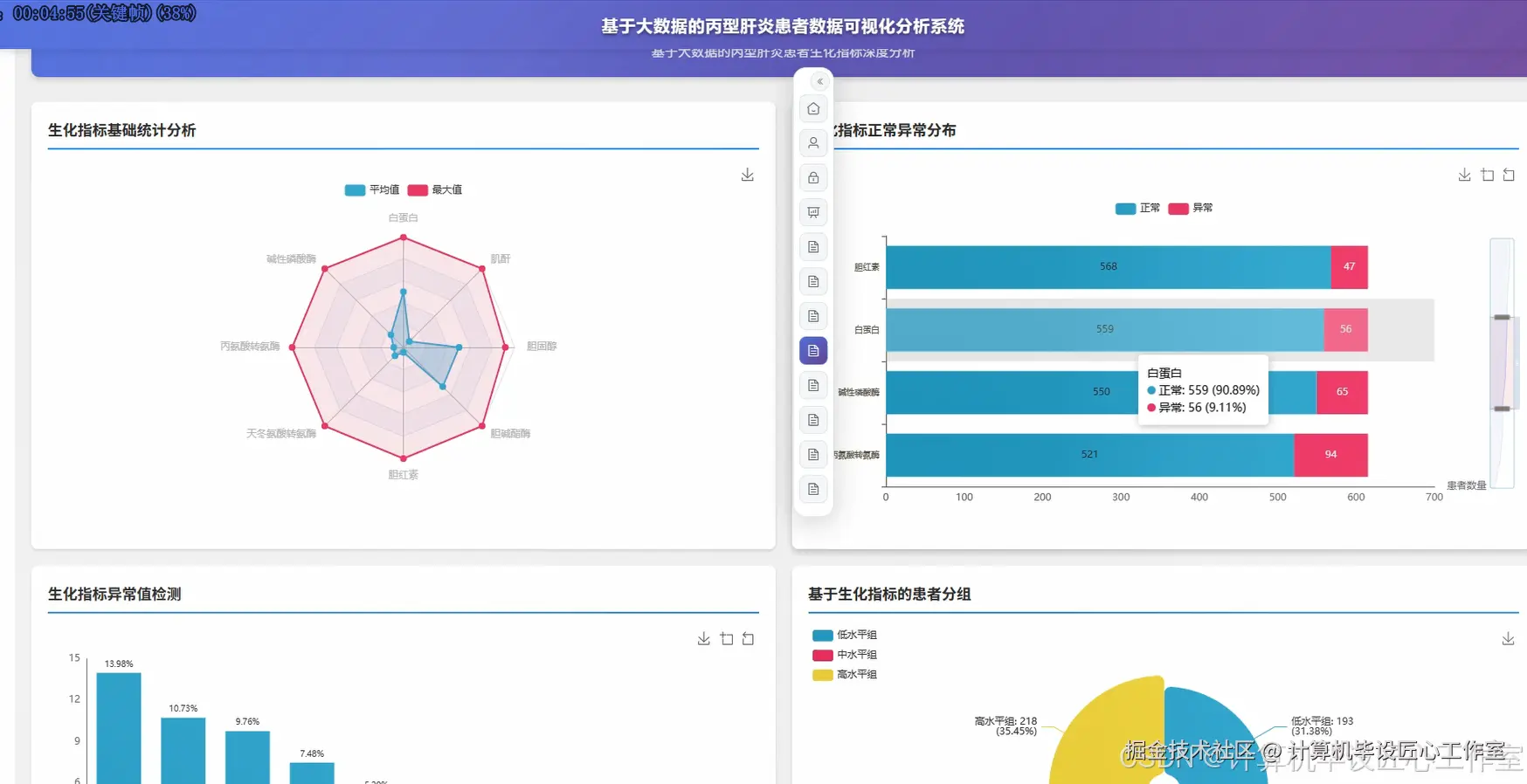
Task: Reset area zoom on the 指标正常异常分布 chart
Action: pyautogui.click(x=1509, y=175)
